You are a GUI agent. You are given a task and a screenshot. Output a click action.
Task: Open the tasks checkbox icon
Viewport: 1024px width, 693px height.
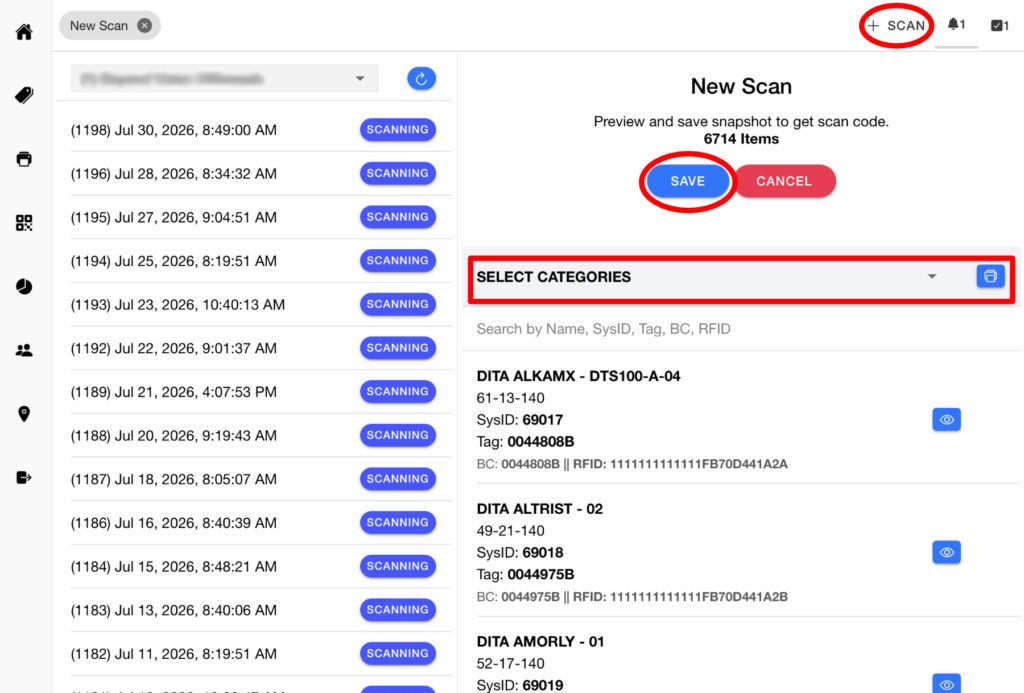coord(999,25)
